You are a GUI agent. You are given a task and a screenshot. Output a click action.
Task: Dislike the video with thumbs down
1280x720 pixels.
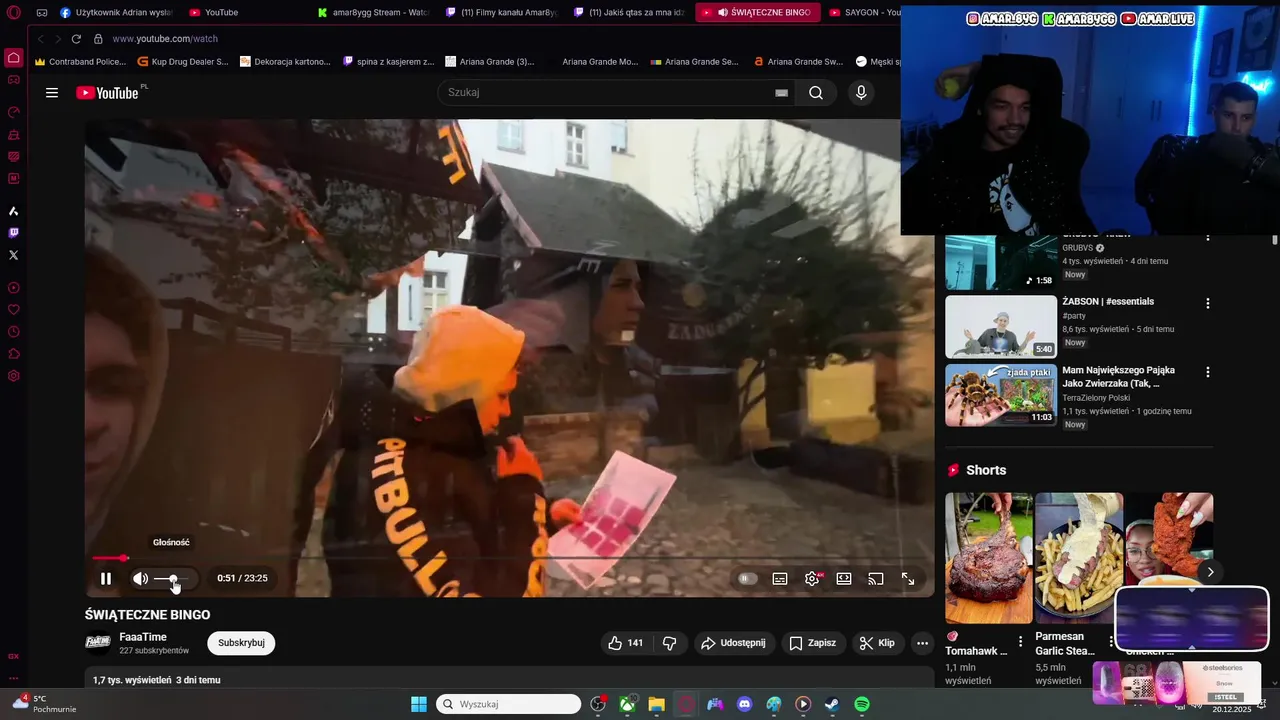tap(670, 643)
